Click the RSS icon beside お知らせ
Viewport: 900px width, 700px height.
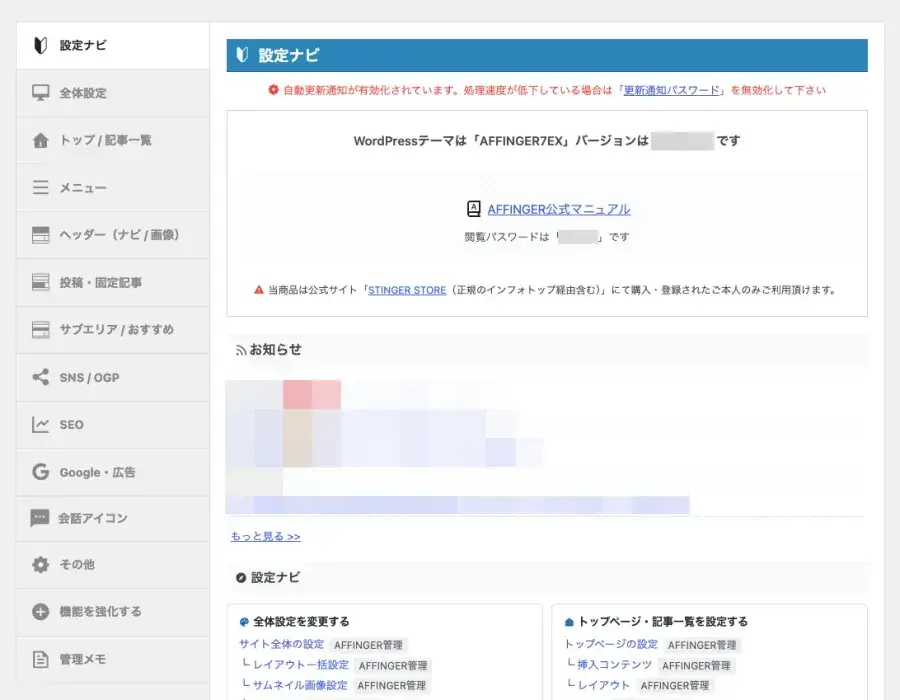click(x=241, y=350)
